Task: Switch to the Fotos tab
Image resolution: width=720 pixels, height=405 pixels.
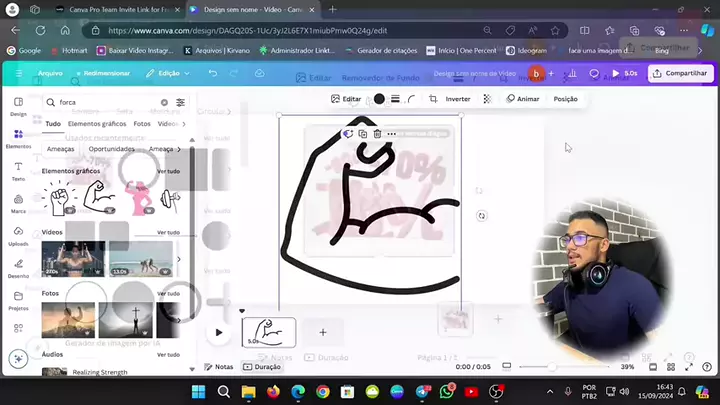Action: pyautogui.click(x=142, y=124)
